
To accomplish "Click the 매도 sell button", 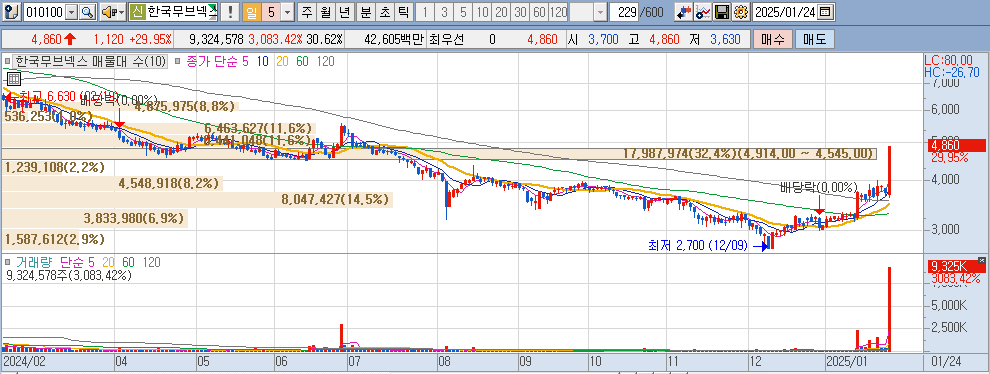I will click(815, 39).
